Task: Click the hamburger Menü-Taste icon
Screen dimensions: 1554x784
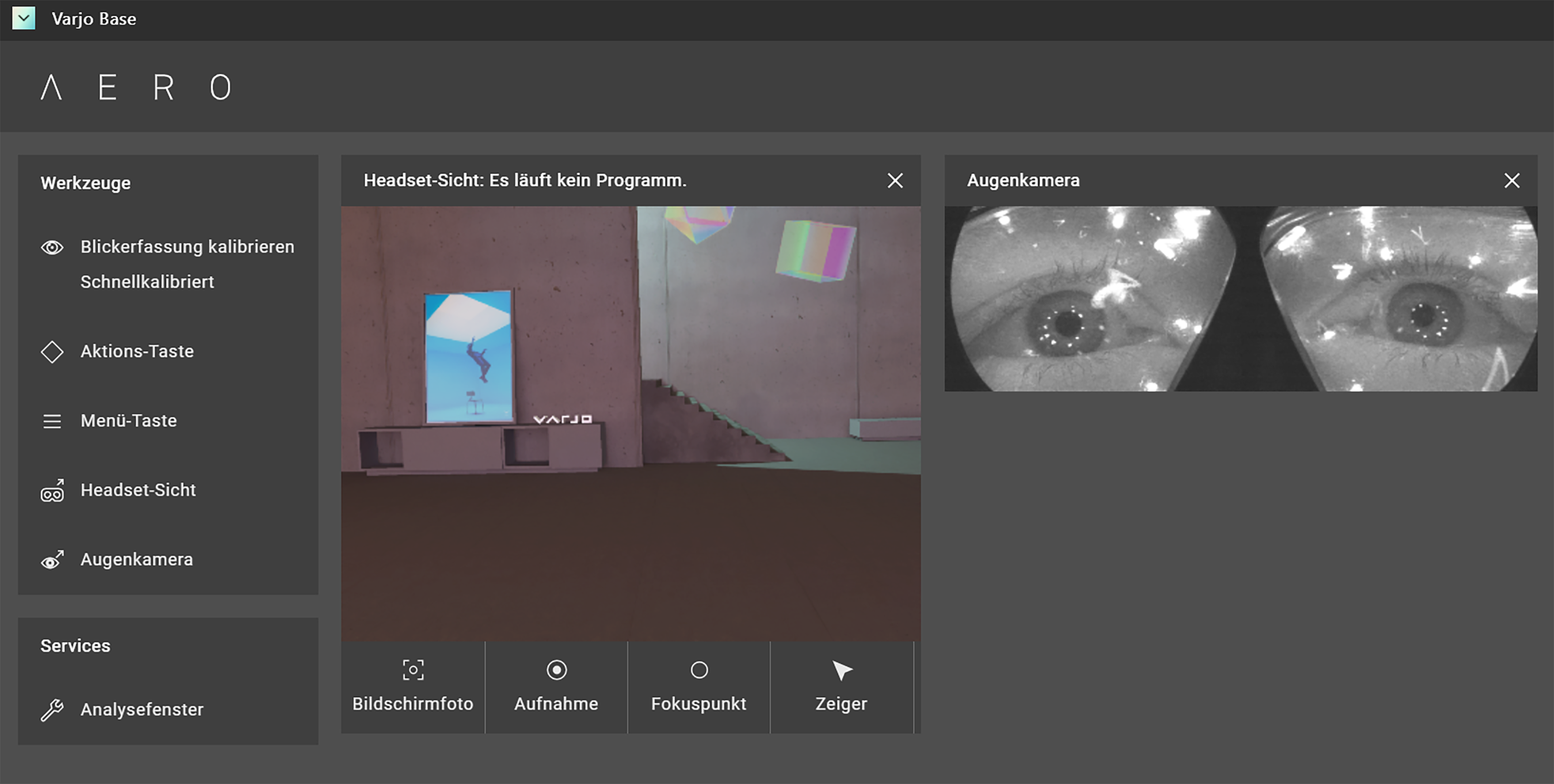Action: pos(52,421)
